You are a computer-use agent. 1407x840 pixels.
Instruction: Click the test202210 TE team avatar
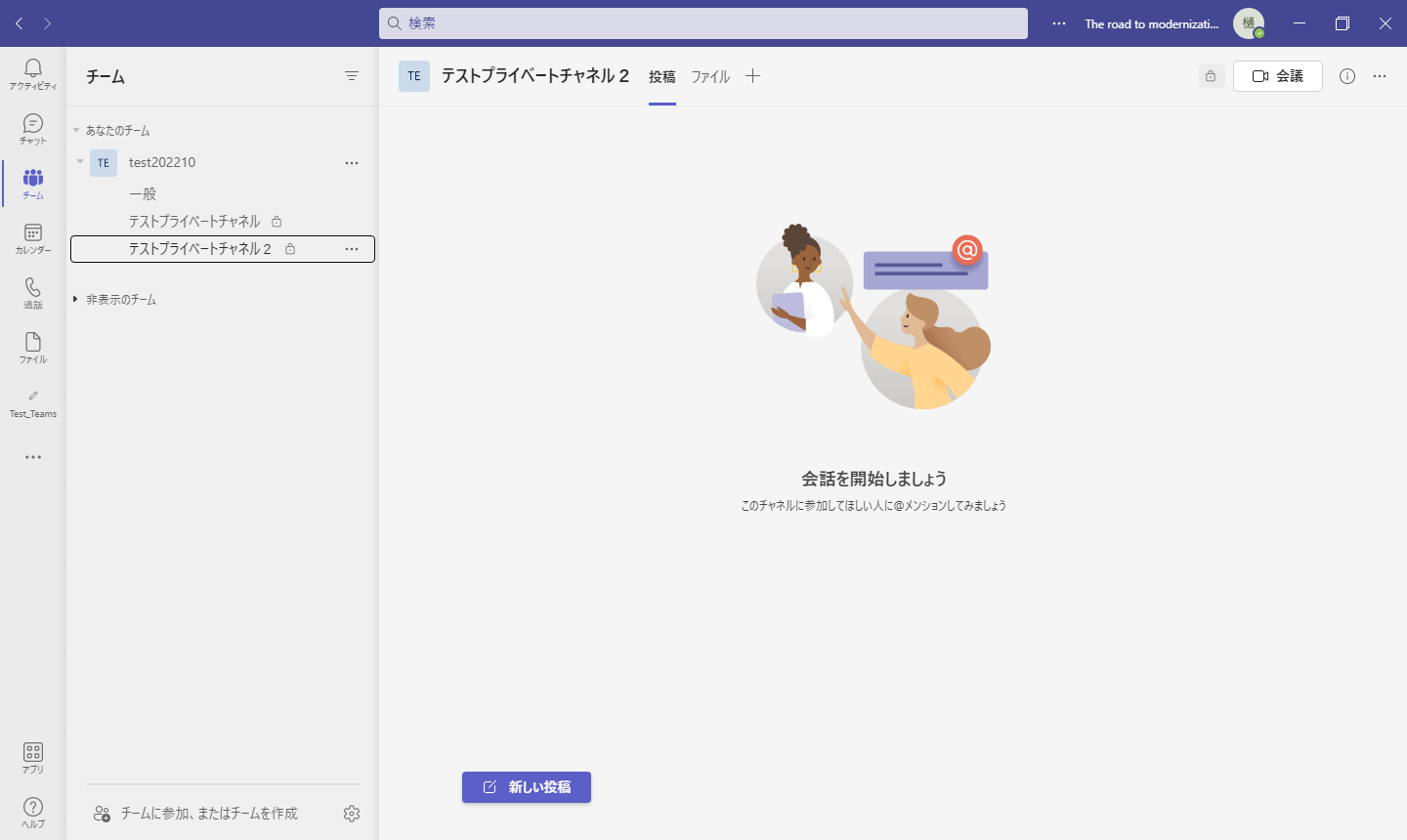(x=104, y=163)
